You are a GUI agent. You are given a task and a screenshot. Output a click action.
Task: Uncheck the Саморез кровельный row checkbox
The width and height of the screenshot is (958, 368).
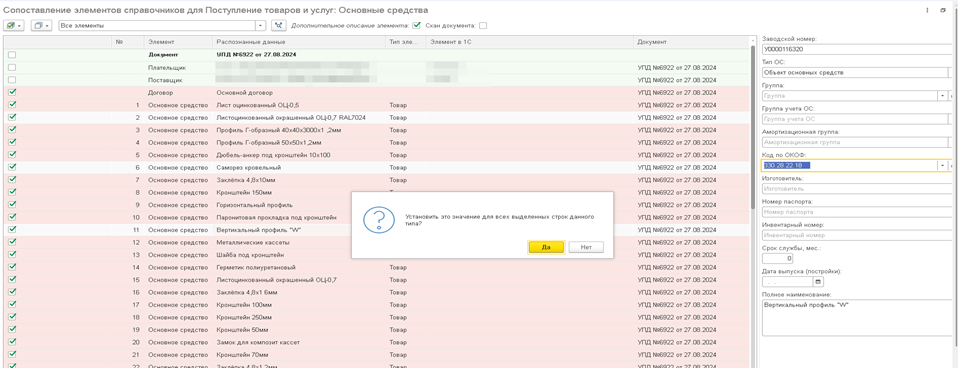pos(12,167)
